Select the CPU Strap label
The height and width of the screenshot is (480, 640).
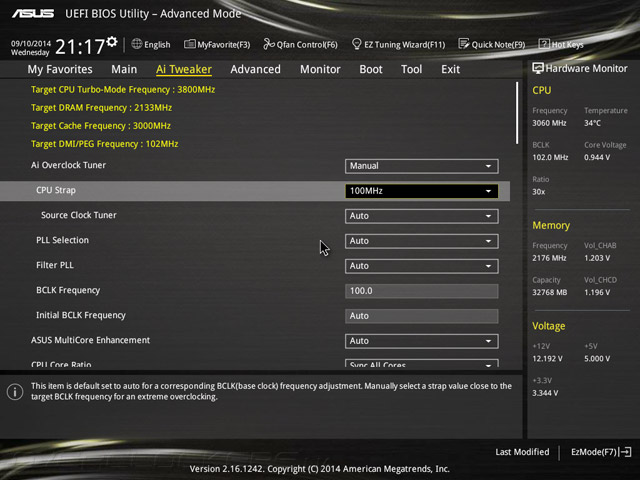(56, 190)
